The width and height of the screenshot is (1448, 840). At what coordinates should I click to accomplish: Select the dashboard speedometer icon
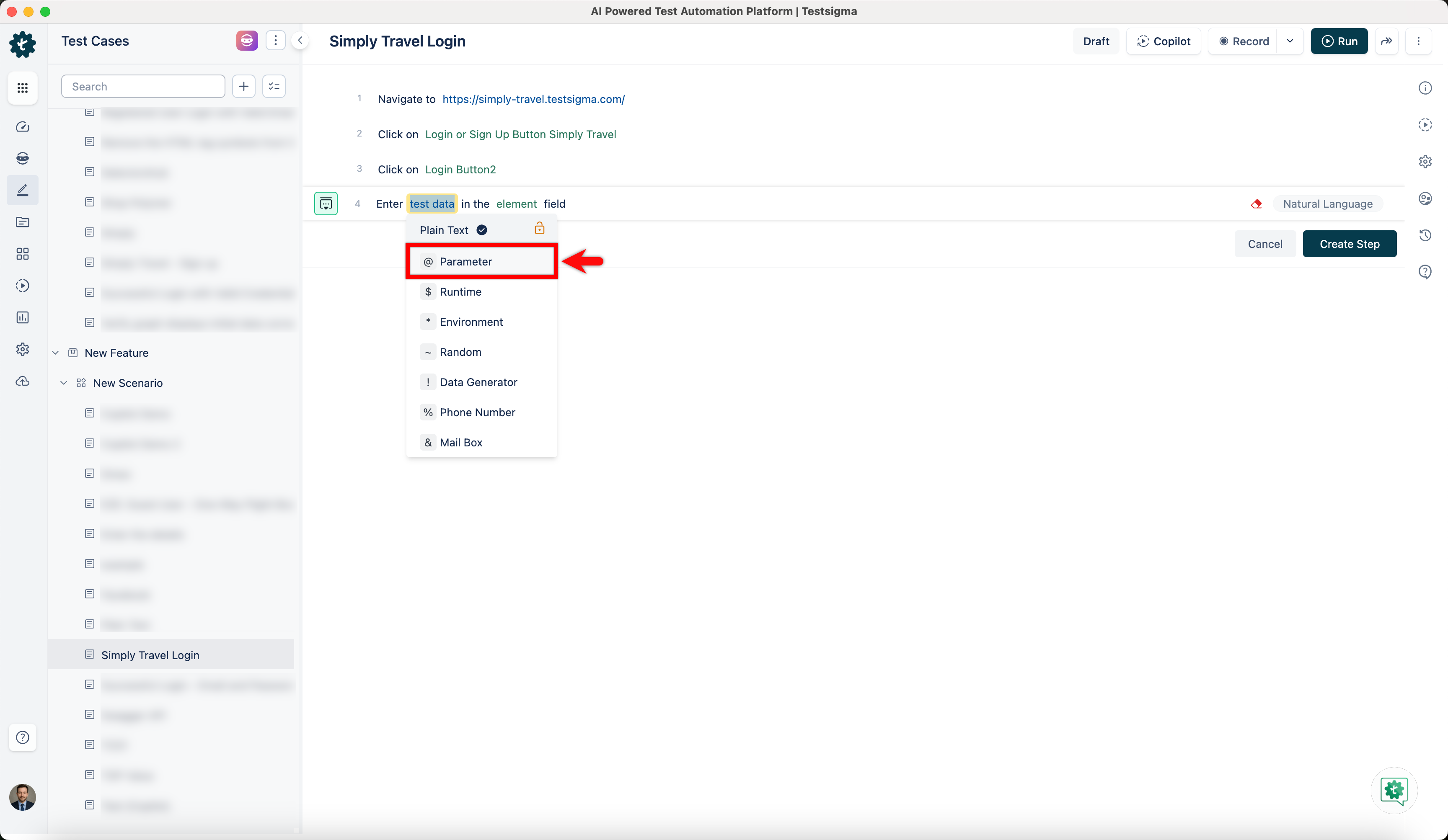[x=23, y=127]
